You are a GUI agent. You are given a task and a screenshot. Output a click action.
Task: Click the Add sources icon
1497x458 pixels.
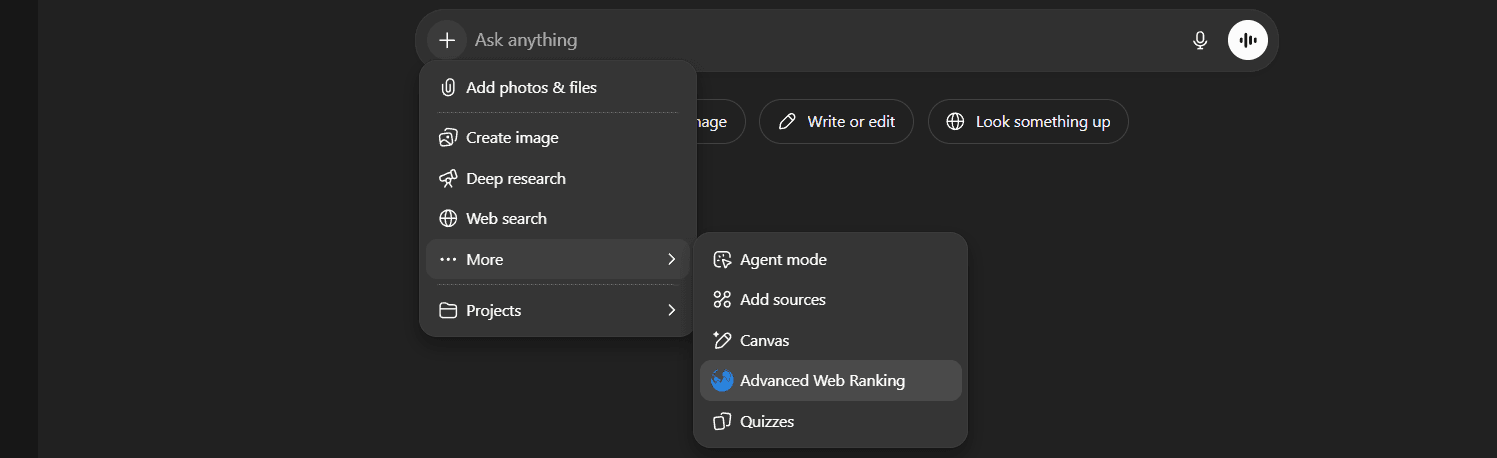[722, 299]
